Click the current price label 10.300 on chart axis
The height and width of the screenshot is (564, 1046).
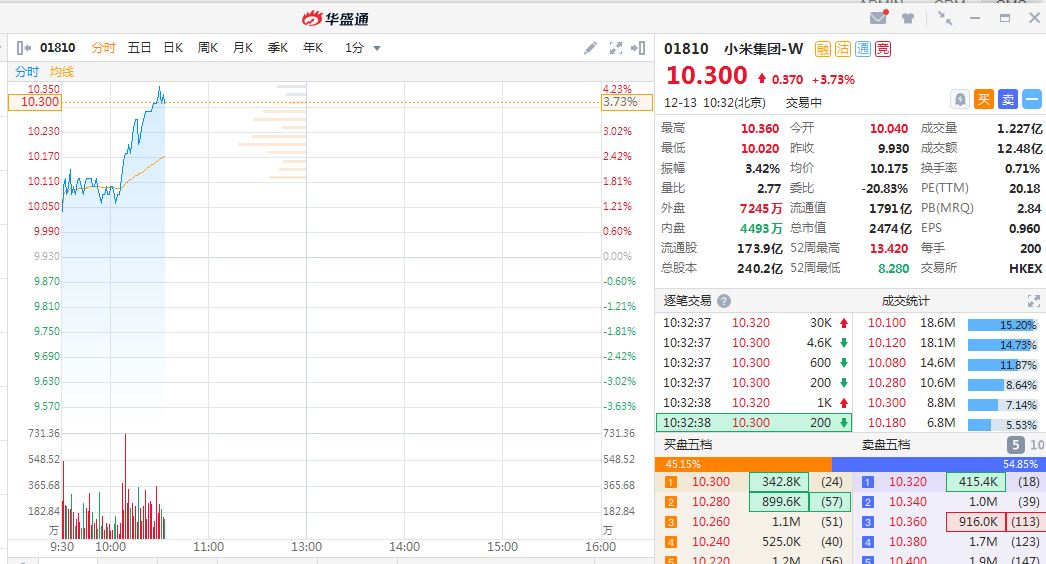coord(35,102)
